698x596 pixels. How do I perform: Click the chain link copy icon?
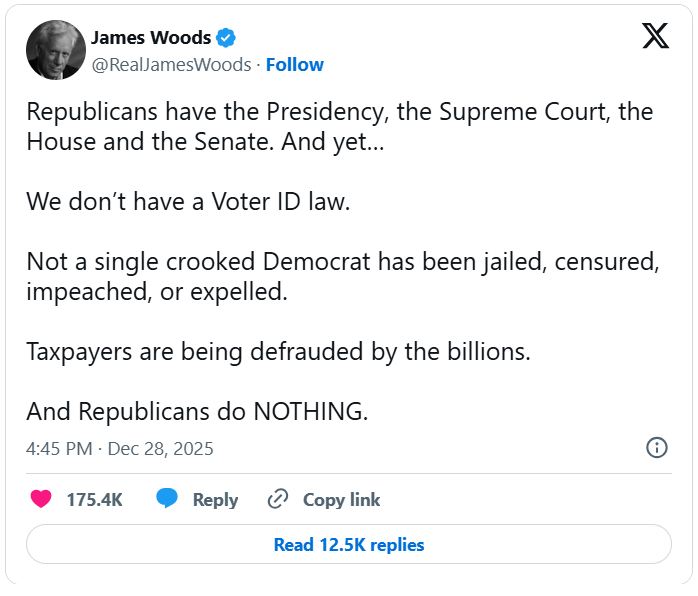coord(278,499)
